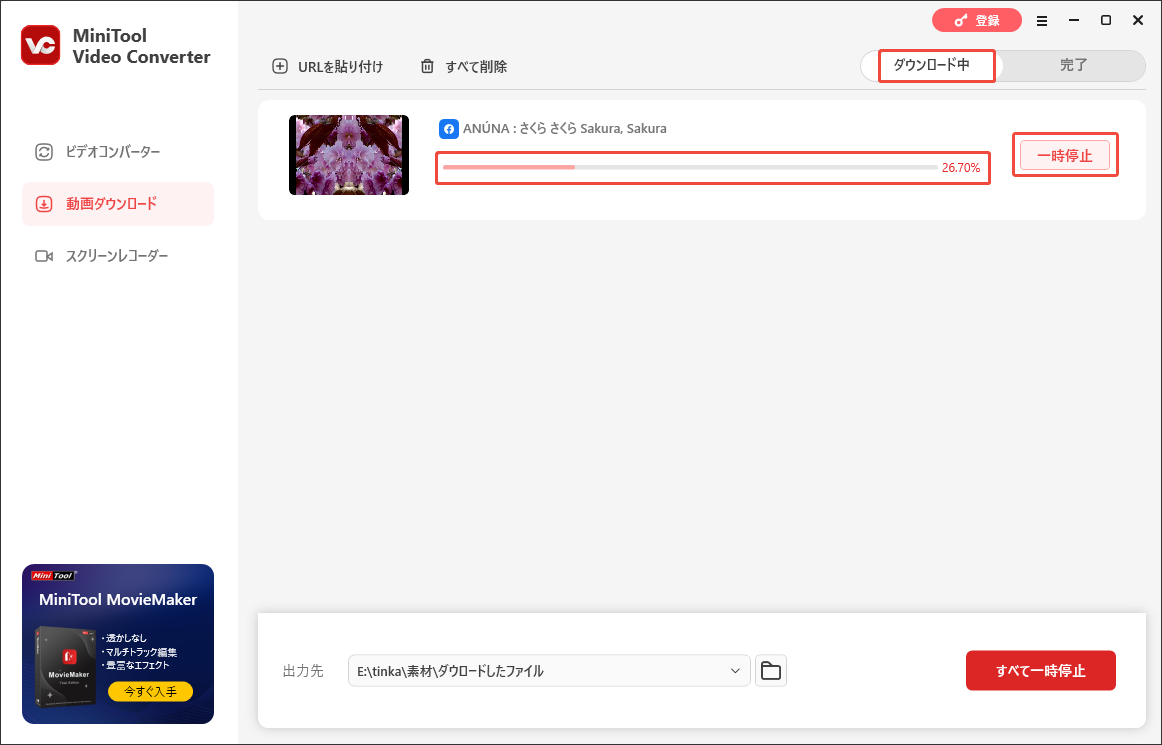1162x745 pixels.
Task: Click the 出力先 label
Action: click(303, 671)
